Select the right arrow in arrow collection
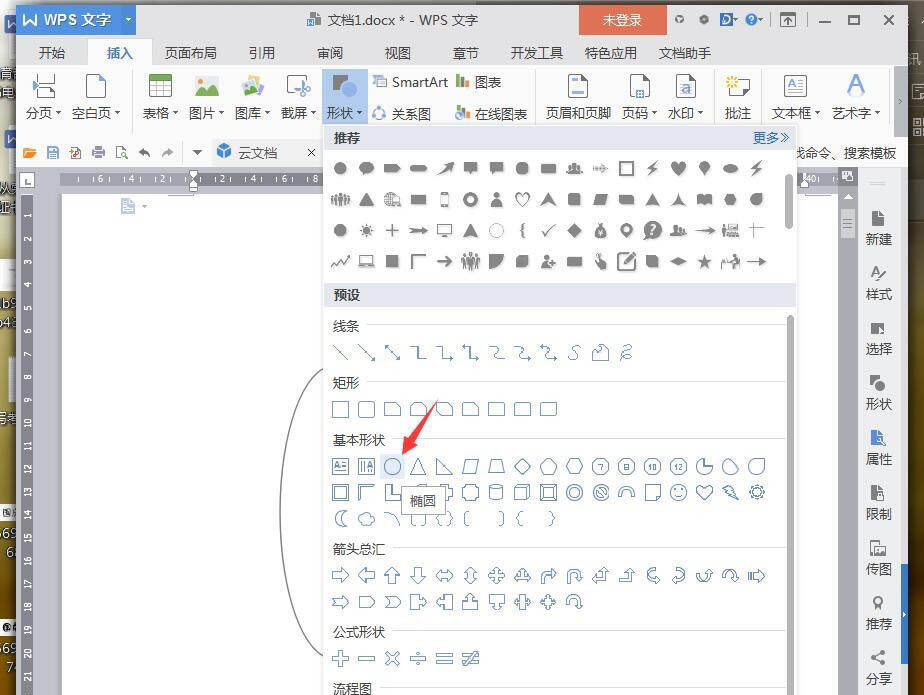This screenshot has height=695, width=924. click(340, 575)
